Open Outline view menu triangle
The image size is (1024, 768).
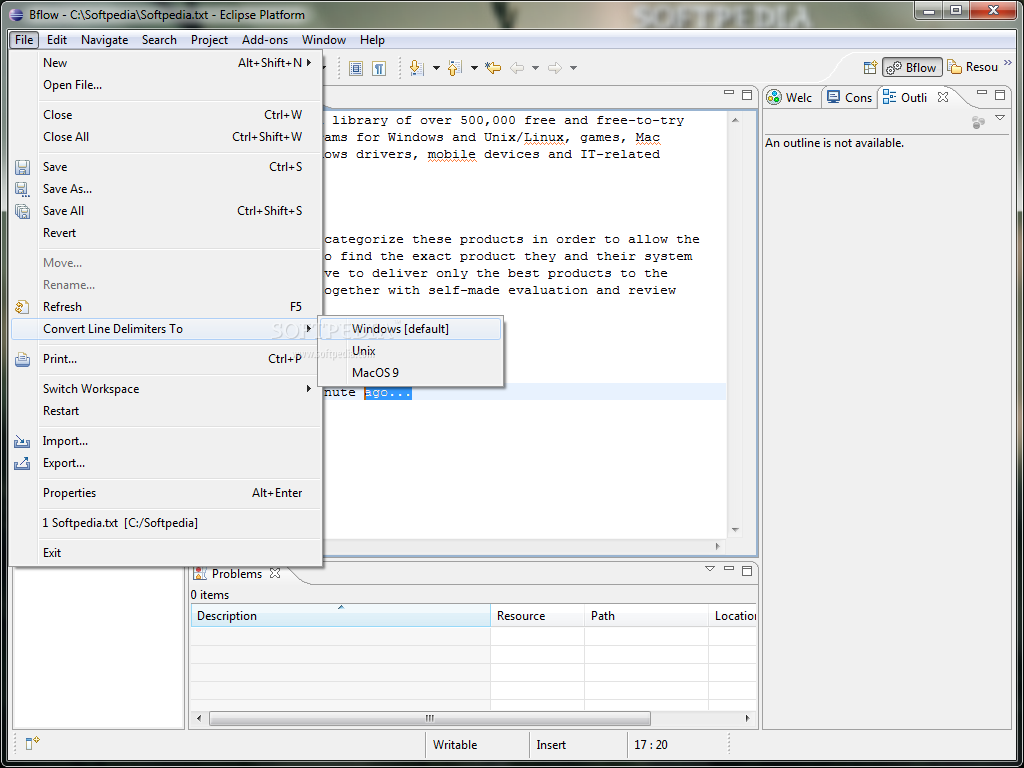(x=1000, y=118)
